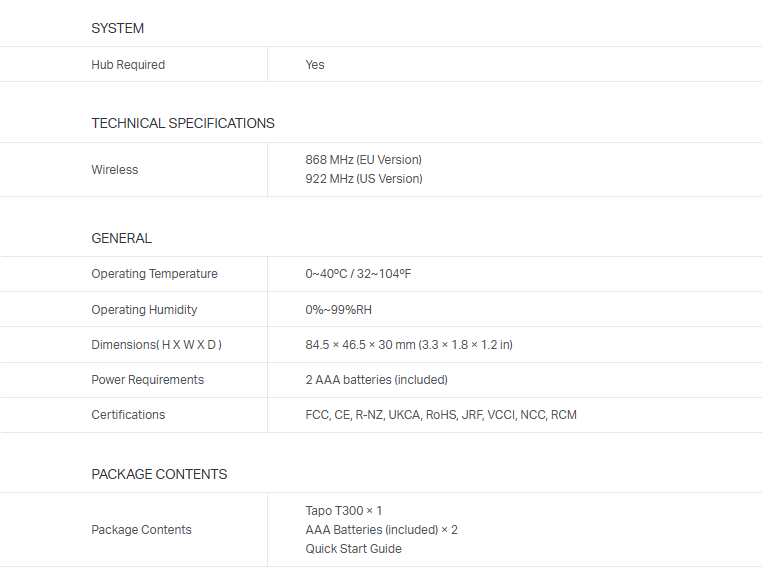Click the 84.5 × 46.5 × 30 mm value
The height and width of the screenshot is (580, 763).
pos(408,345)
